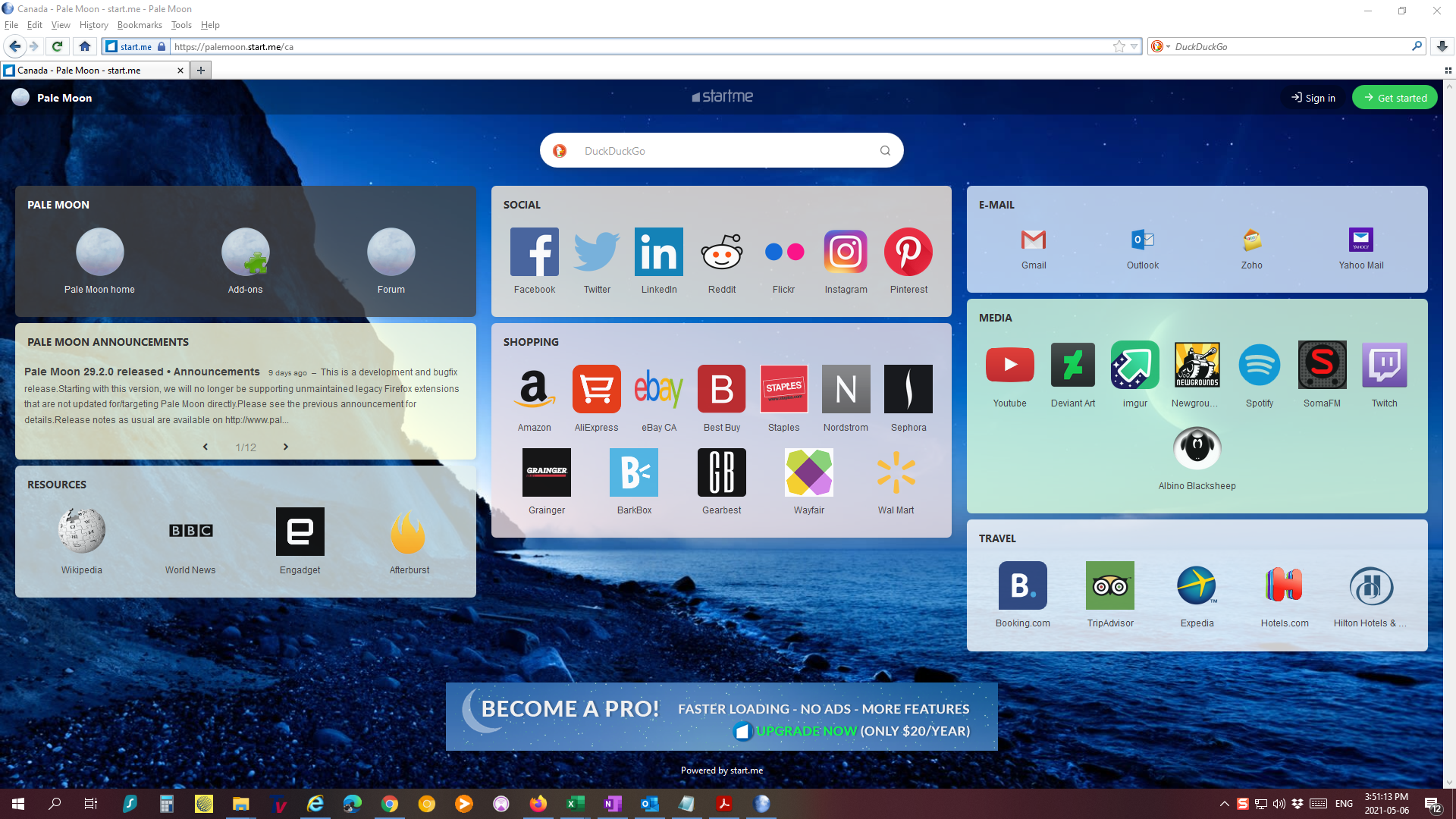Open the Afterburst flame icon
The height and width of the screenshot is (819, 1456).
pyautogui.click(x=409, y=531)
